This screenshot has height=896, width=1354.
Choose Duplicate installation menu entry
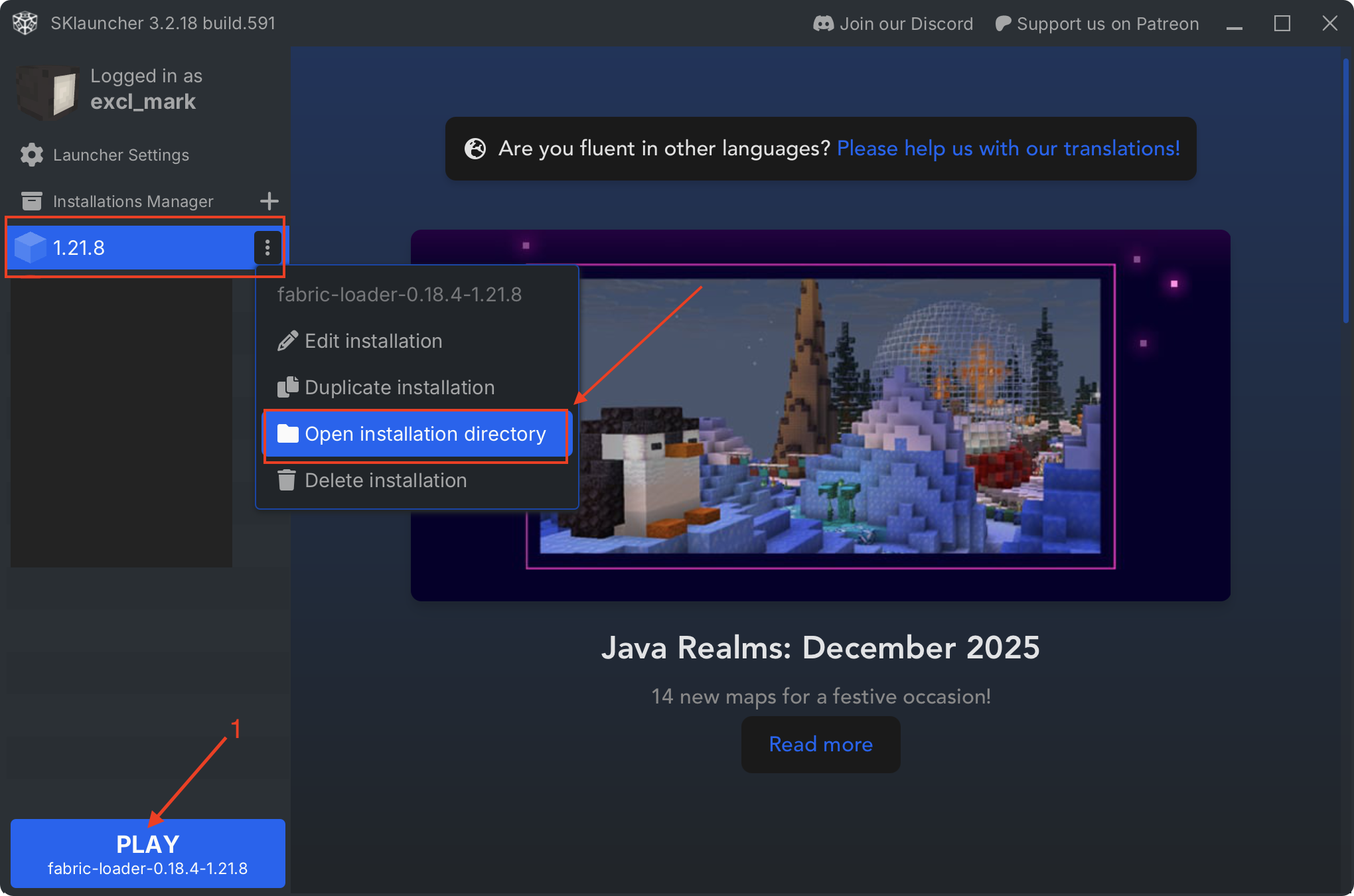pyautogui.click(x=399, y=388)
